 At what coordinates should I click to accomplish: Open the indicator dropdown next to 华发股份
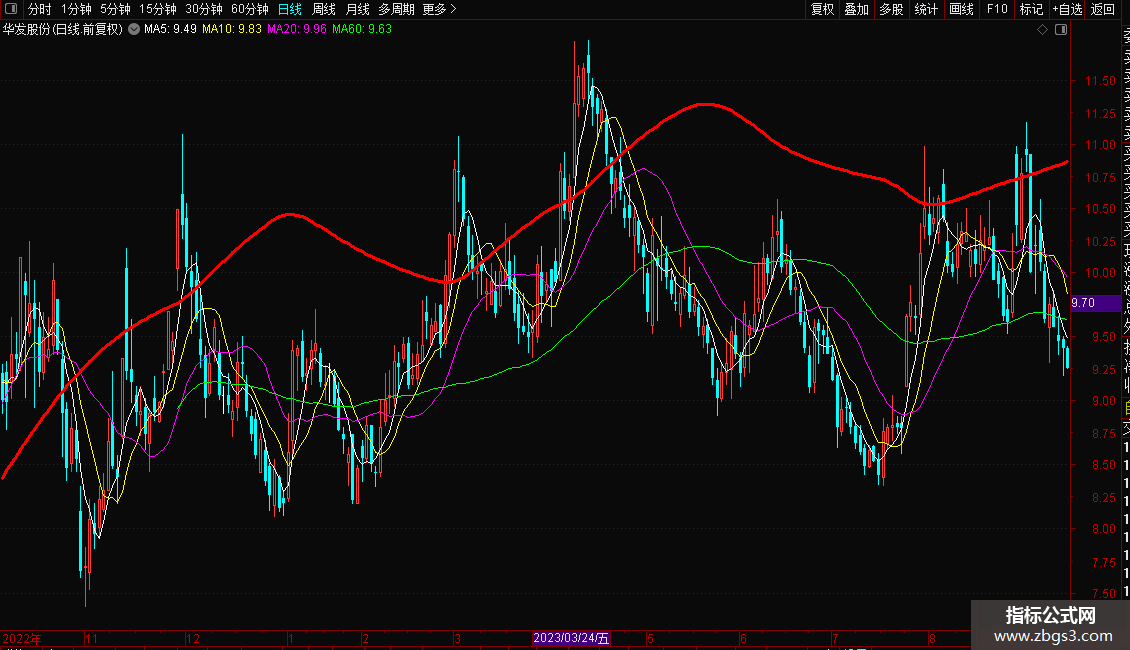click(134, 29)
